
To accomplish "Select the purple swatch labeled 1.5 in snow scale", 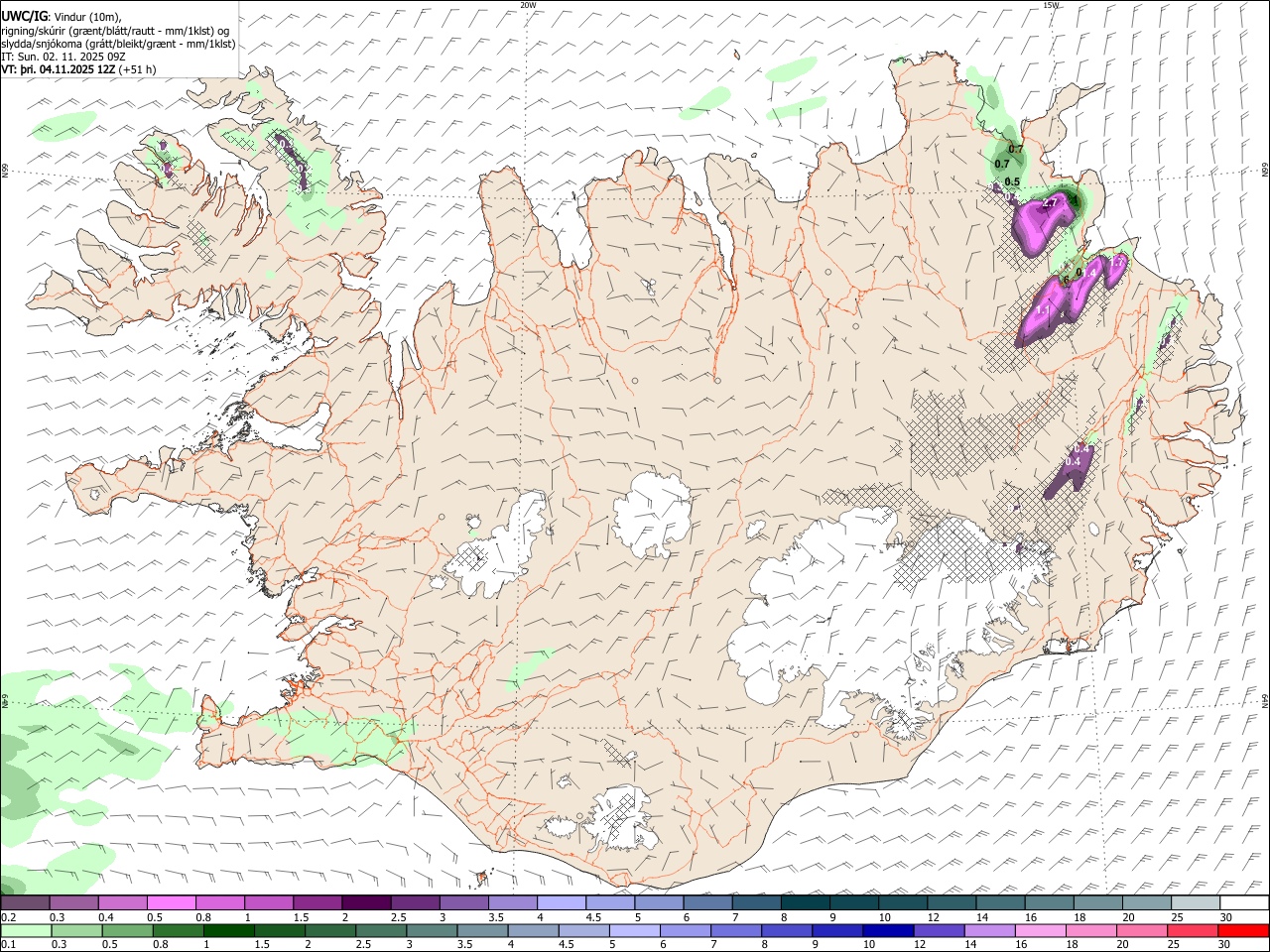I will coord(317,902).
